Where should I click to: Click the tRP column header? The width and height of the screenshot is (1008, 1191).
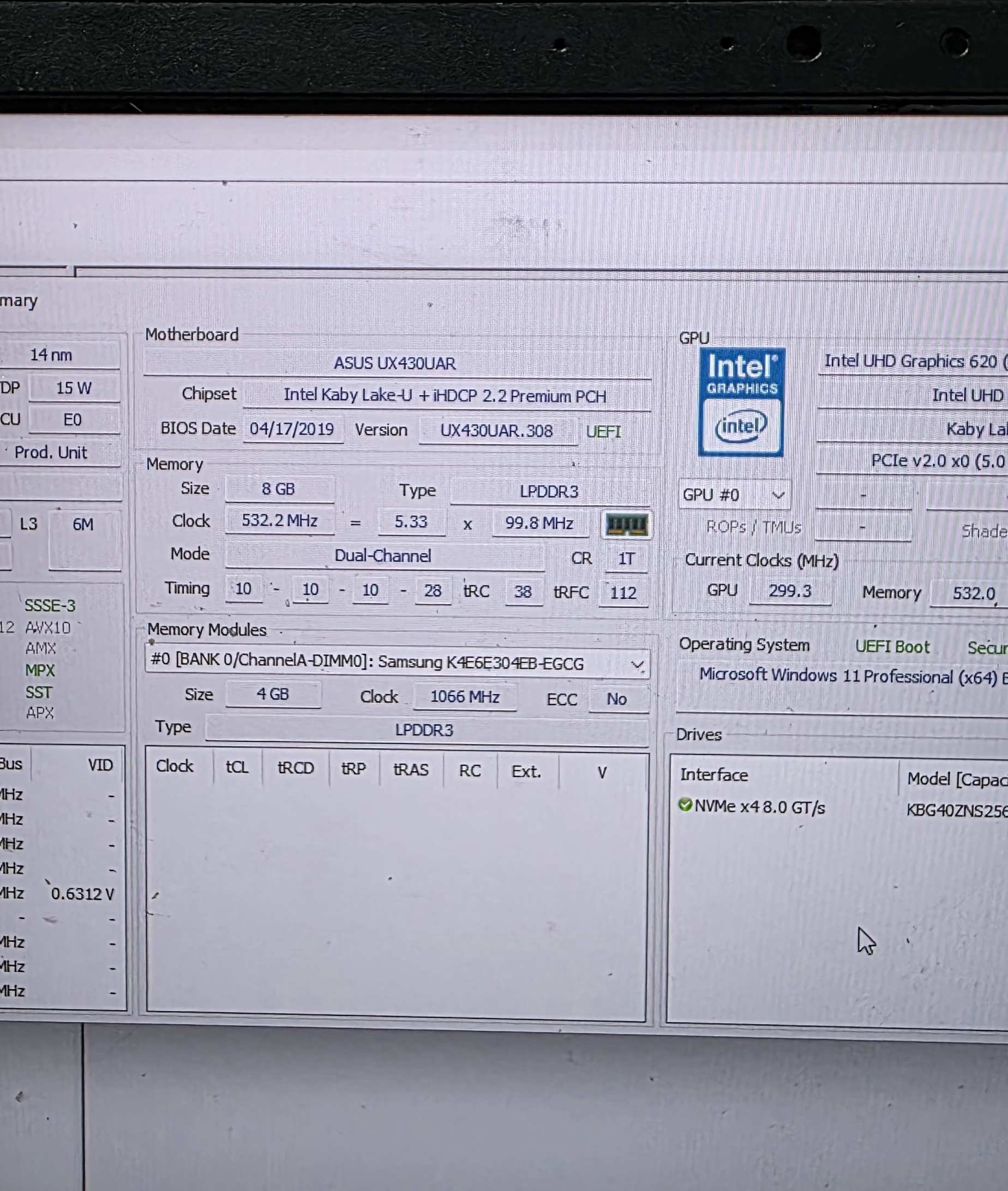pyautogui.click(x=353, y=769)
